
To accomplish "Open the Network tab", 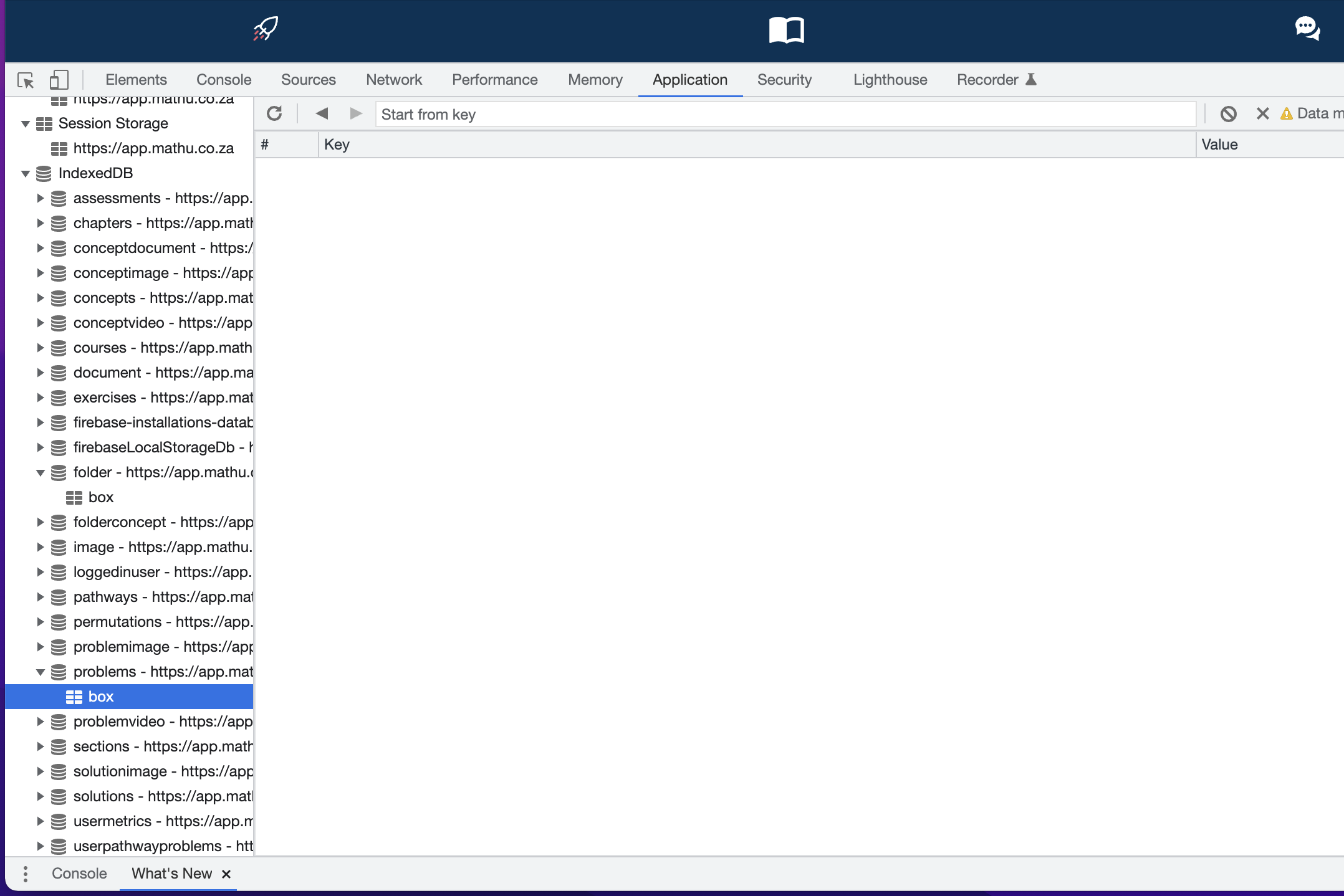I will point(394,80).
